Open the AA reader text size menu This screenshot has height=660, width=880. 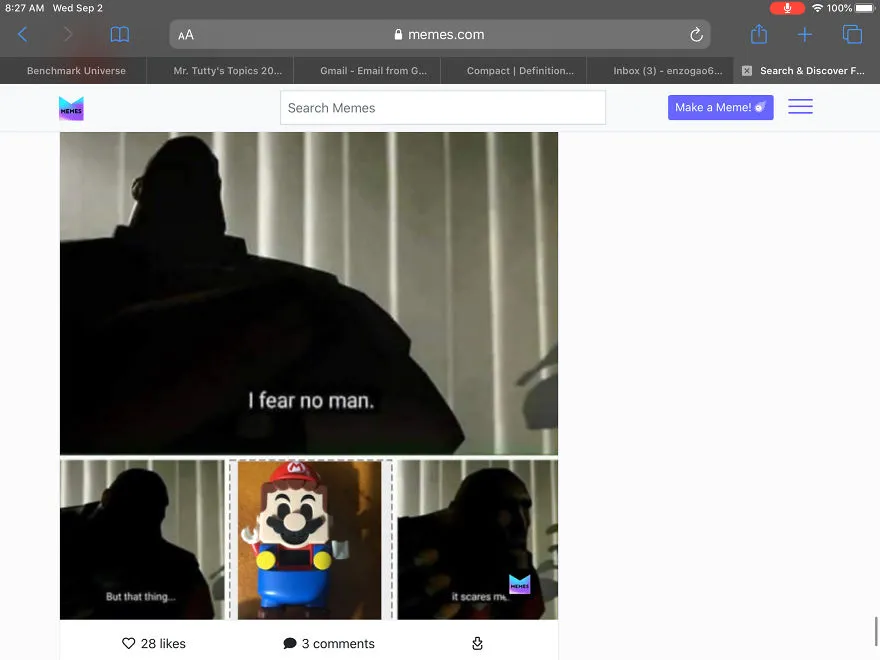(186, 35)
